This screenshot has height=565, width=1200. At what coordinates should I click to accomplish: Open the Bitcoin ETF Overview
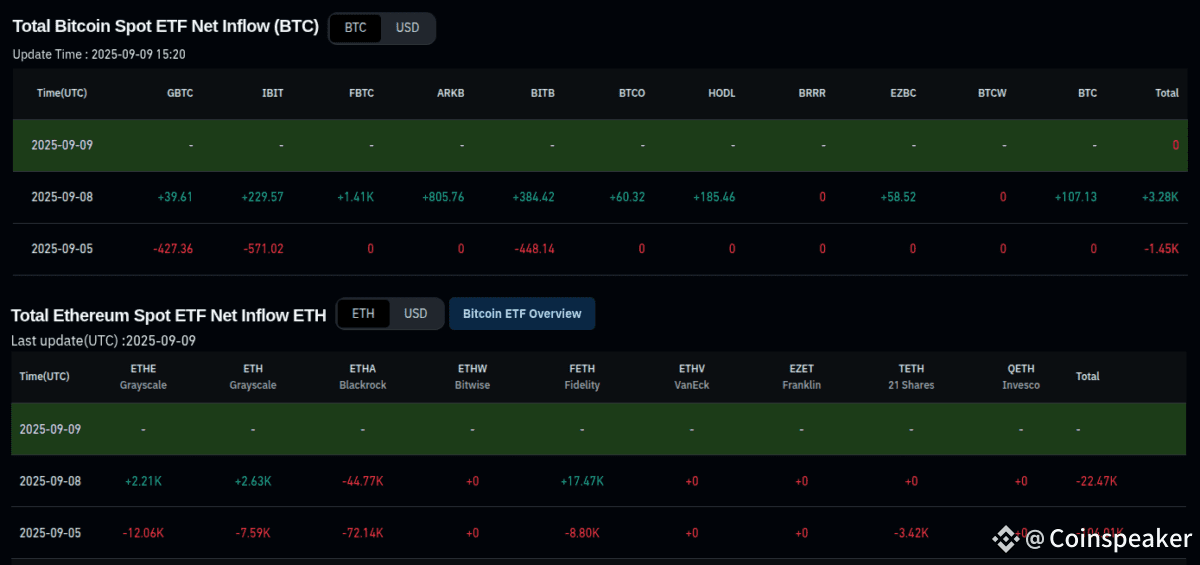click(x=522, y=314)
